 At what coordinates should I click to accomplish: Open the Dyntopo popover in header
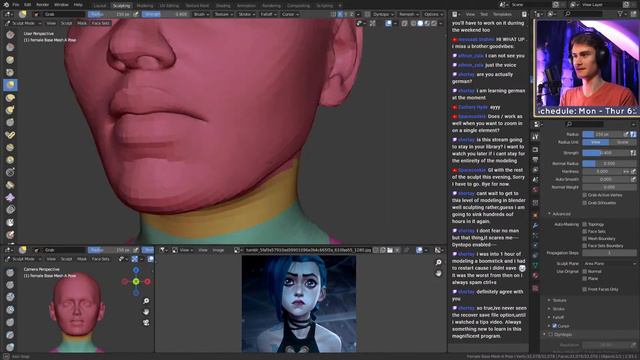coord(383,14)
